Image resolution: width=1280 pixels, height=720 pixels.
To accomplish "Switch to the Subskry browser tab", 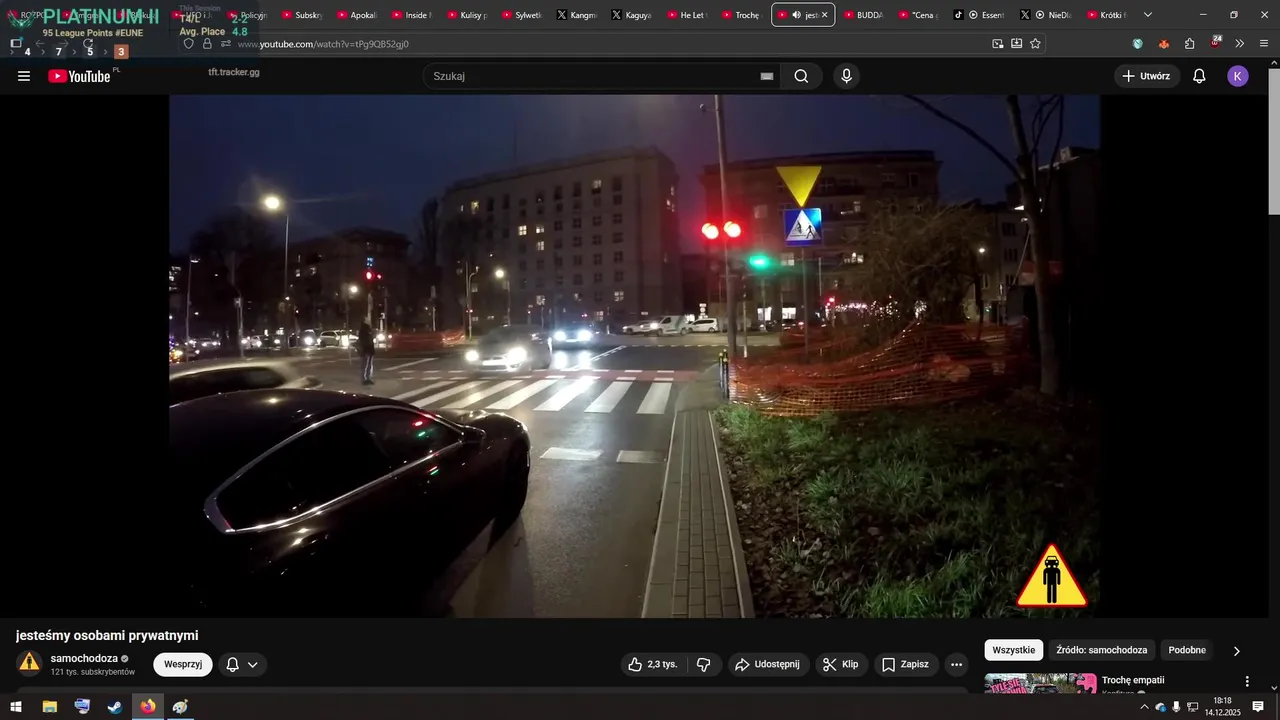I will 301,15.
